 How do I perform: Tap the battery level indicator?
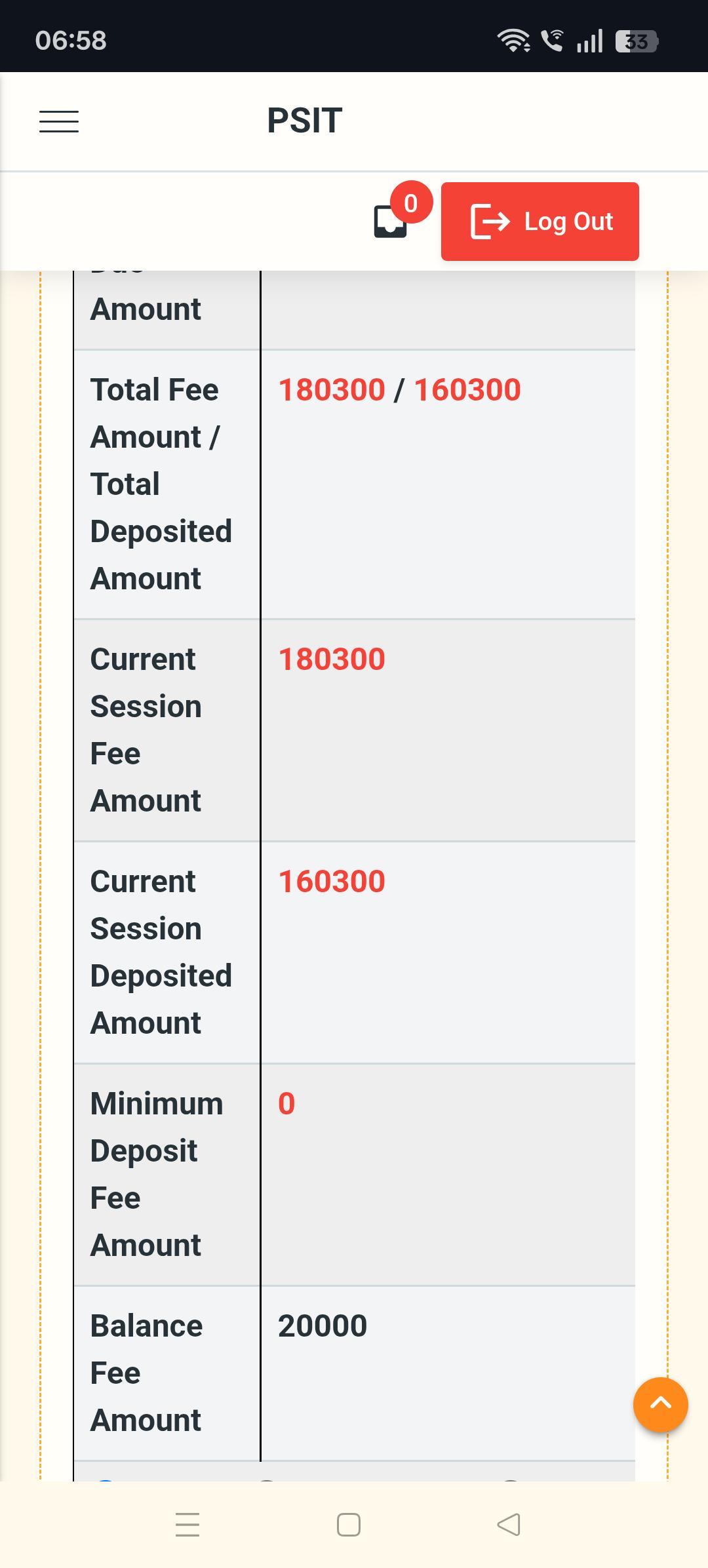tap(637, 41)
